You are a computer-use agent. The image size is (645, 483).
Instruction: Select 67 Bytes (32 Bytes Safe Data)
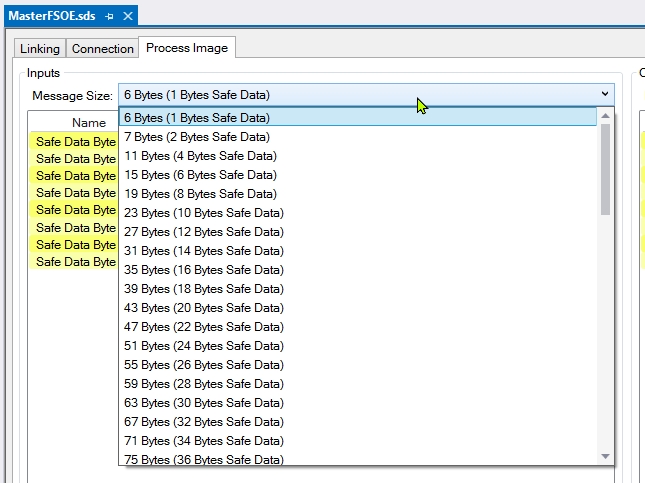204,422
